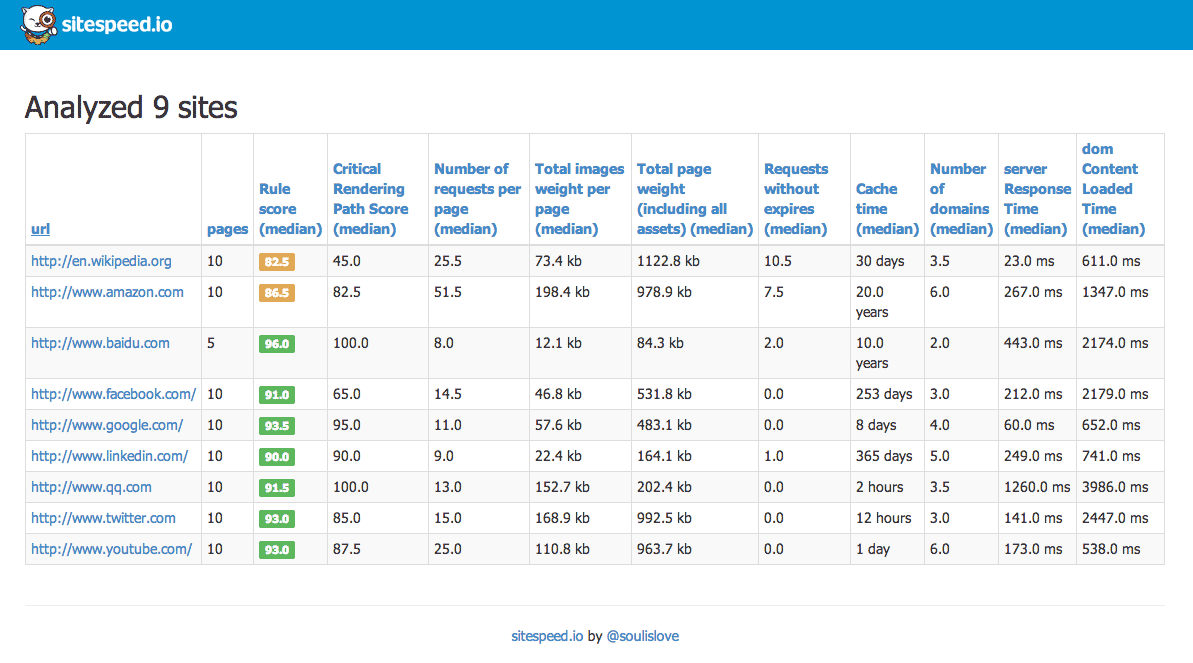Sort by server Response Time header

point(1037,199)
